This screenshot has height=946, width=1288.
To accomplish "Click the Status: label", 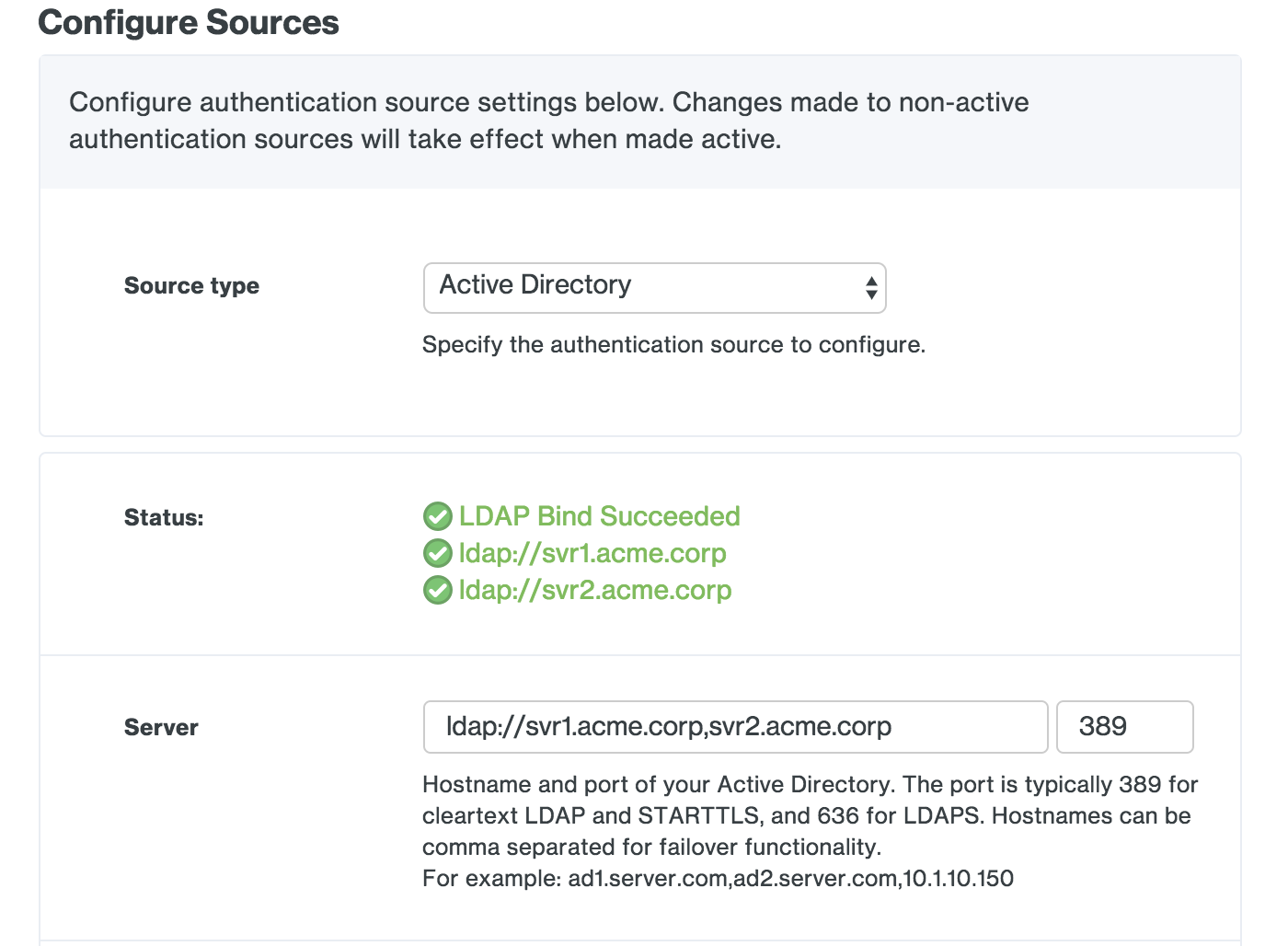I will (164, 518).
